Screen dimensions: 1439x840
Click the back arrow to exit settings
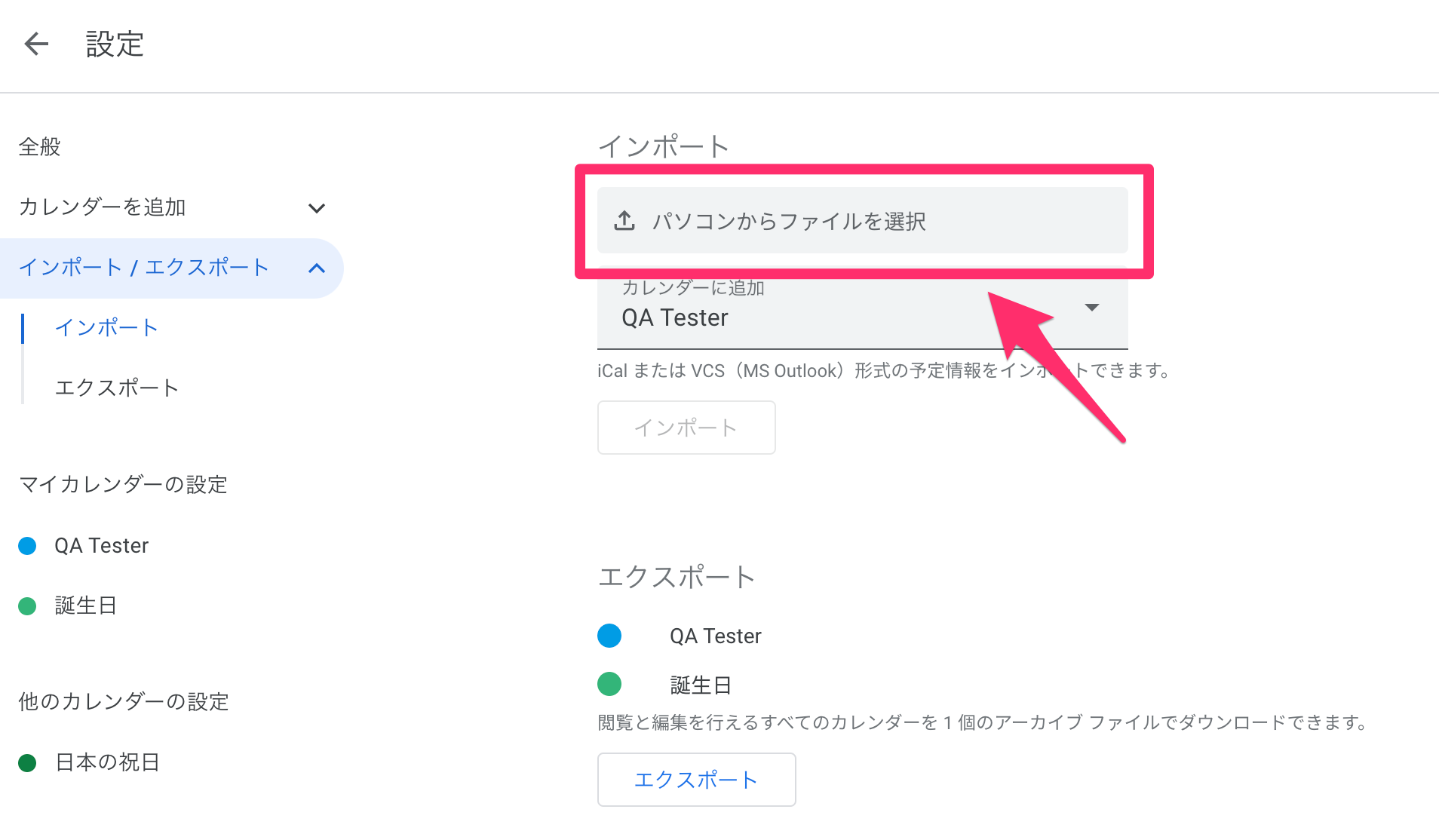(x=35, y=44)
